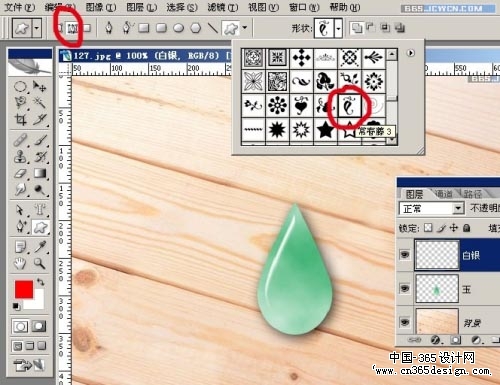
Task: Select the Magic Wand tool
Action: pyautogui.click(x=40, y=102)
